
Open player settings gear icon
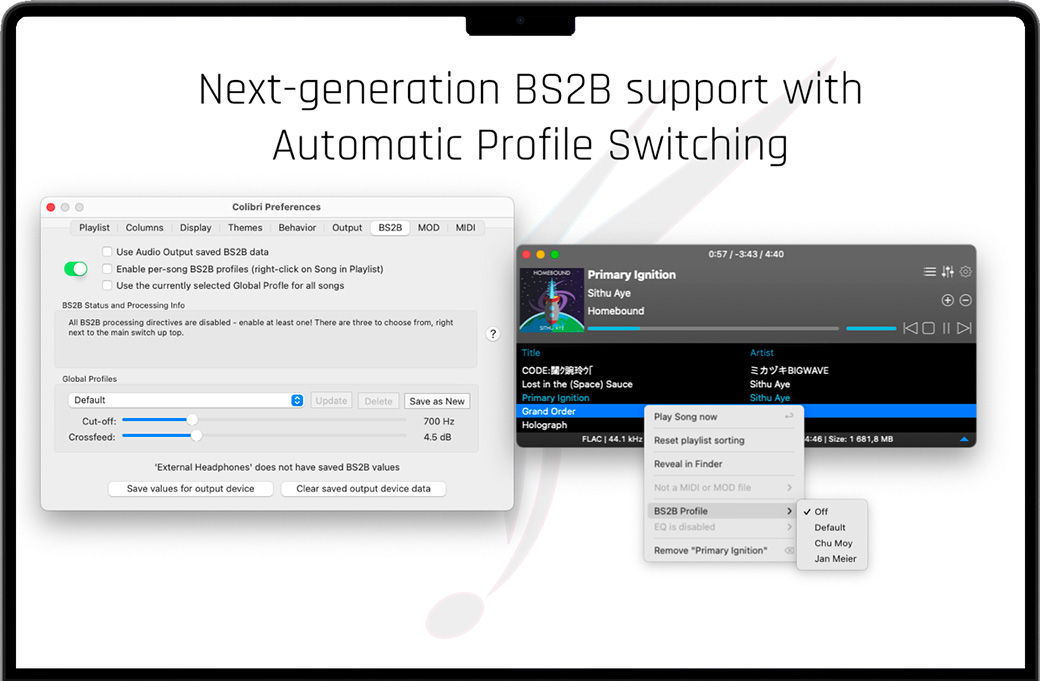pos(966,272)
